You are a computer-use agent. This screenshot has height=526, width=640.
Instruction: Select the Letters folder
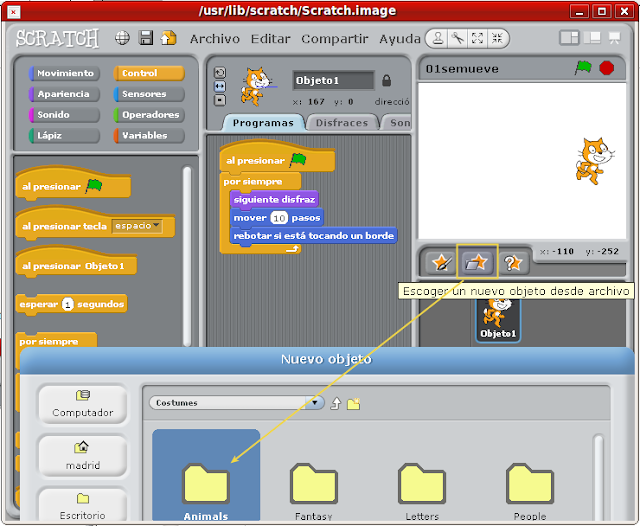point(422,492)
